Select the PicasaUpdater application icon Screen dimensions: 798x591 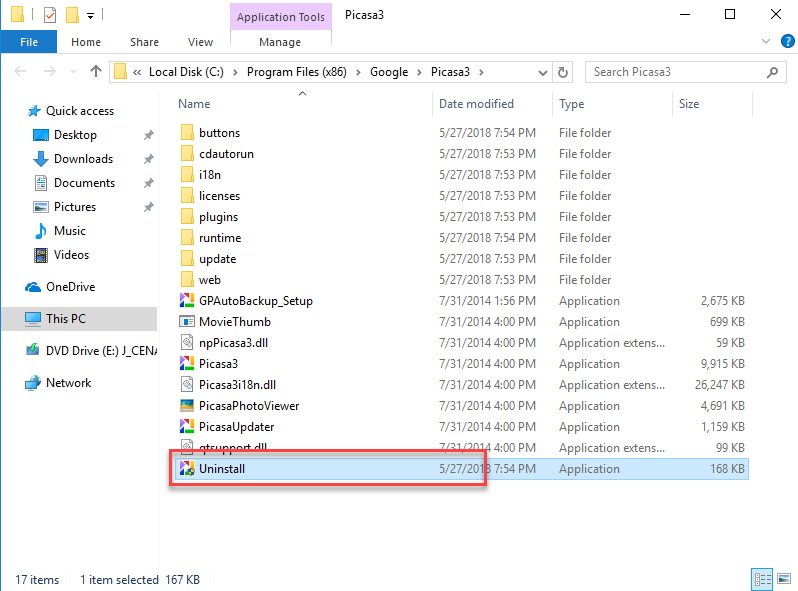[x=187, y=427]
